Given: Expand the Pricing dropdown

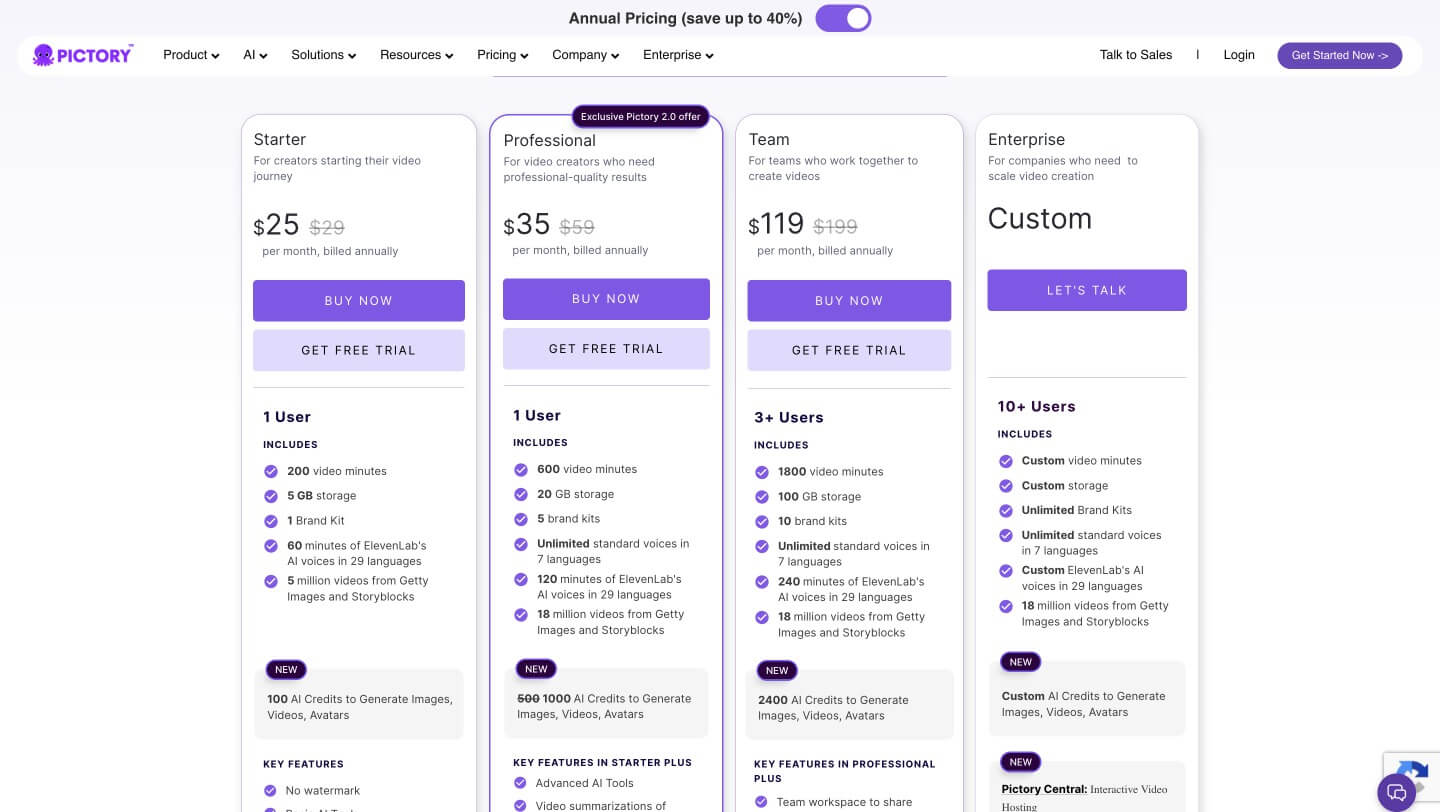Looking at the screenshot, I should click(503, 55).
